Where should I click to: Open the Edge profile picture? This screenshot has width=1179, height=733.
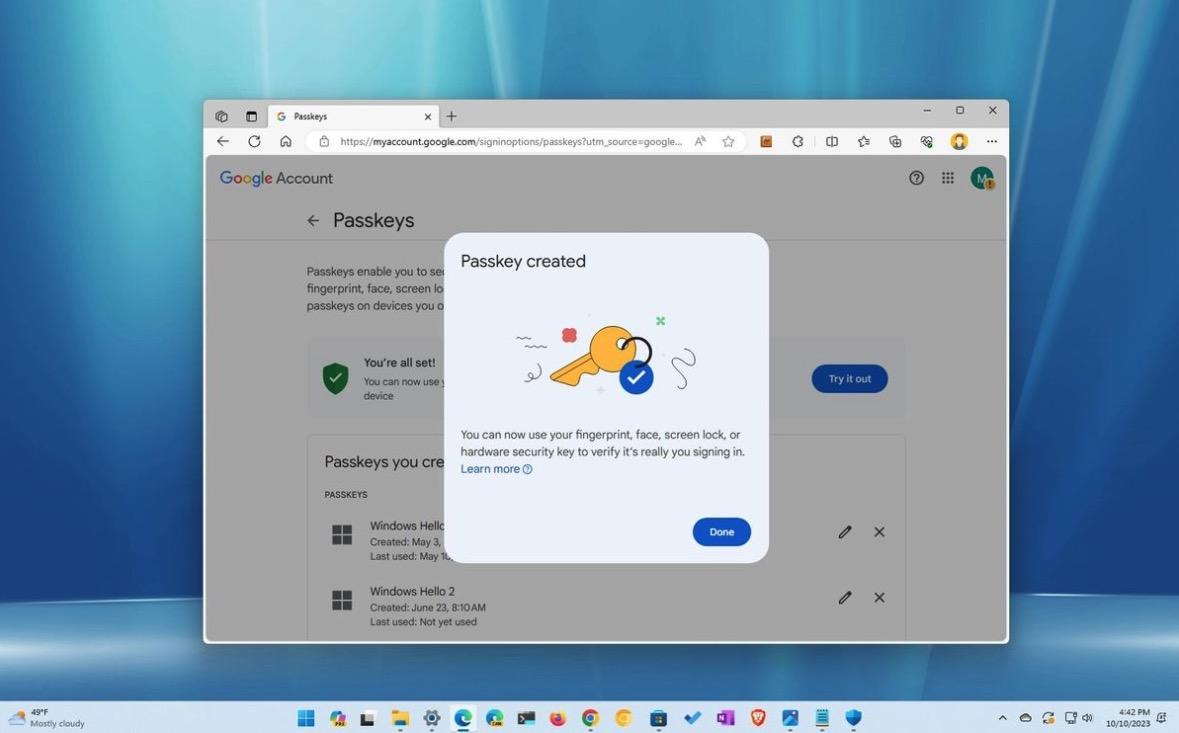[959, 141]
